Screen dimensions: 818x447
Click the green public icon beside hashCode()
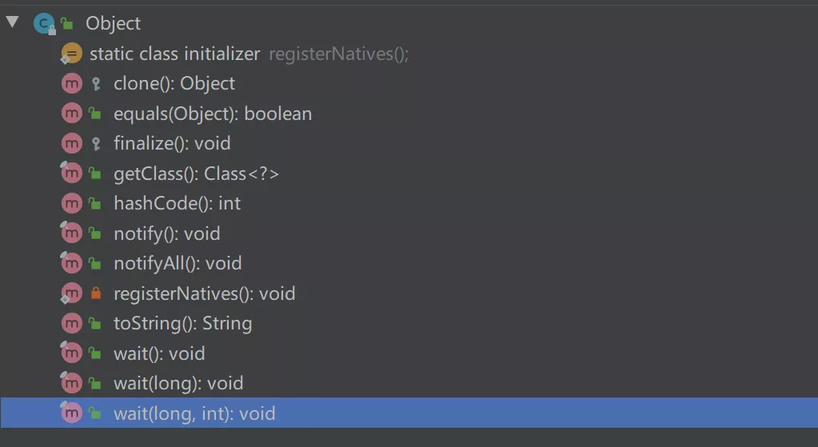pos(95,203)
